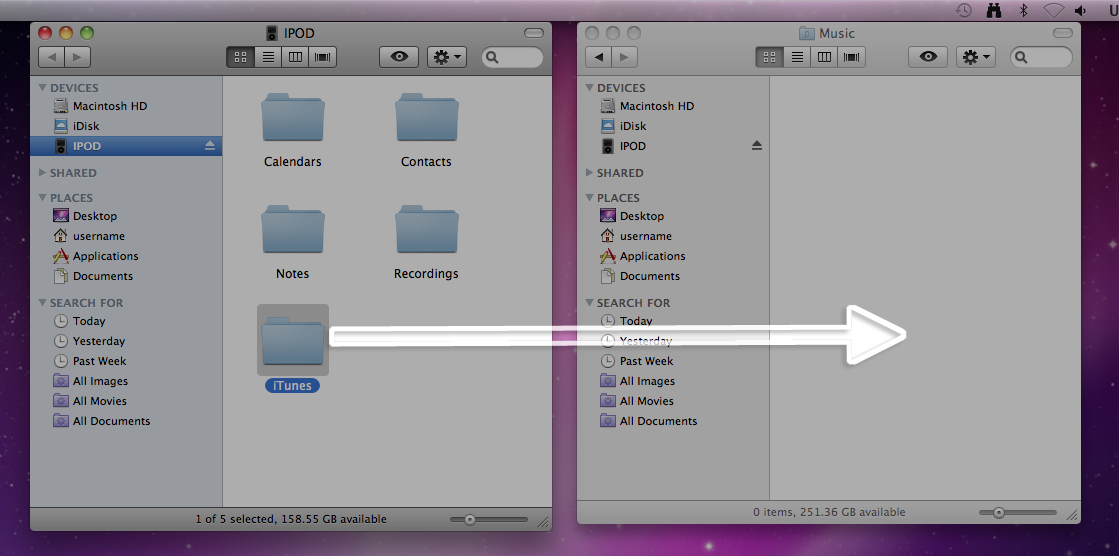Viewport: 1119px width, 556px height.
Task: Select the iTunes folder icon in IPOD window
Action: pyautogui.click(x=293, y=340)
